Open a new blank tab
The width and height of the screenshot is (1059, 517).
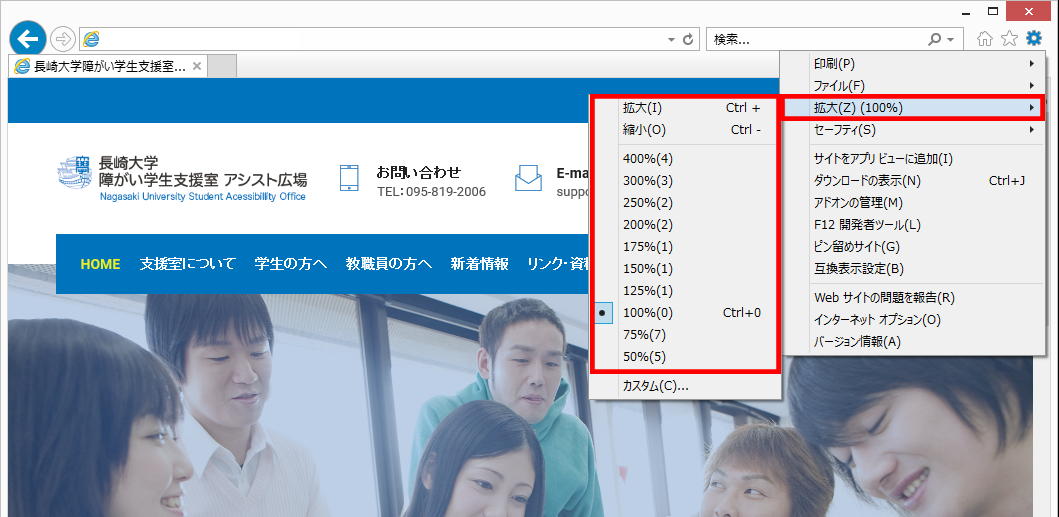pyautogui.click(x=222, y=66)
